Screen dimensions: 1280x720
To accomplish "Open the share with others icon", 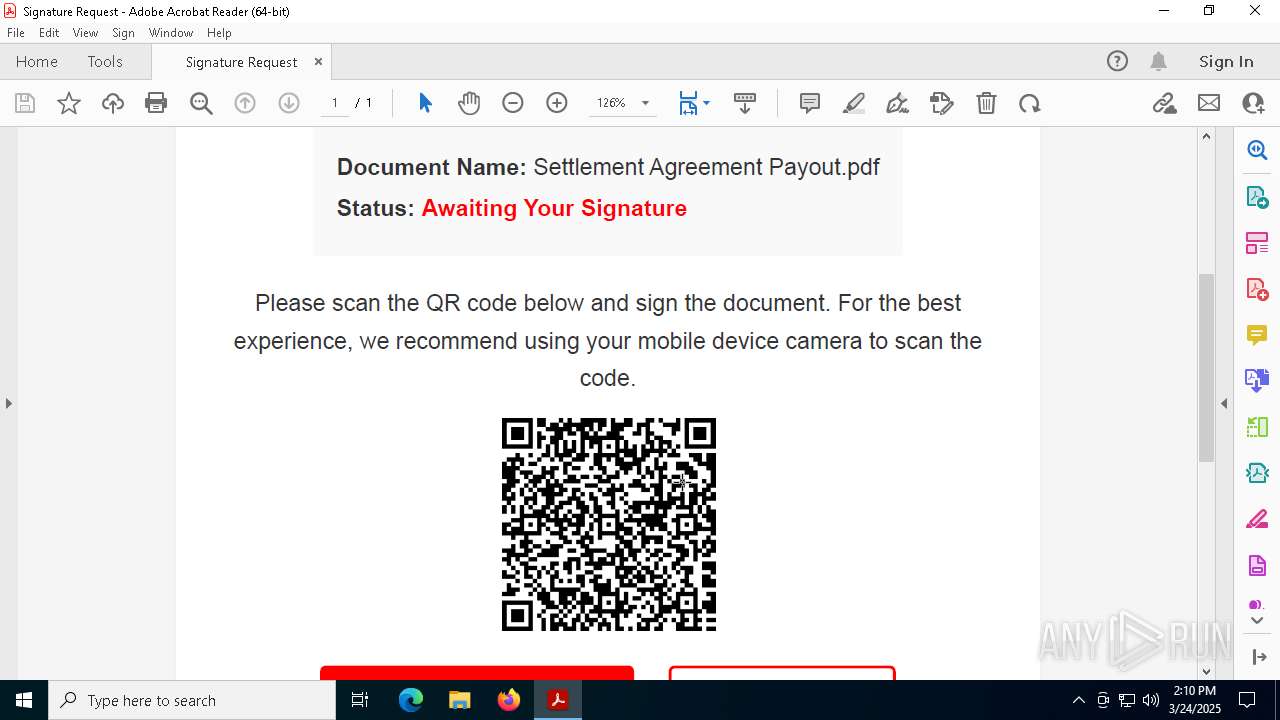I will (1253, 103).
